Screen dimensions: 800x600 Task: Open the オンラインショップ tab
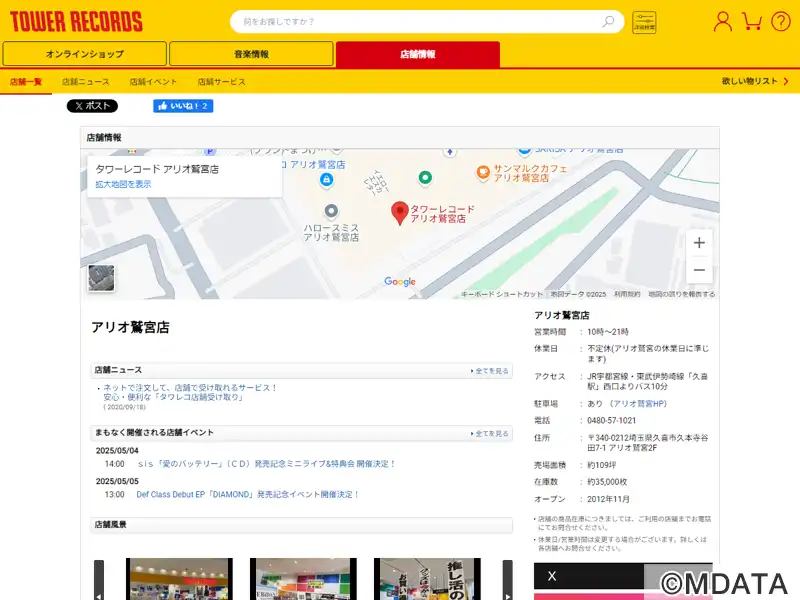[x=85, y=54]
